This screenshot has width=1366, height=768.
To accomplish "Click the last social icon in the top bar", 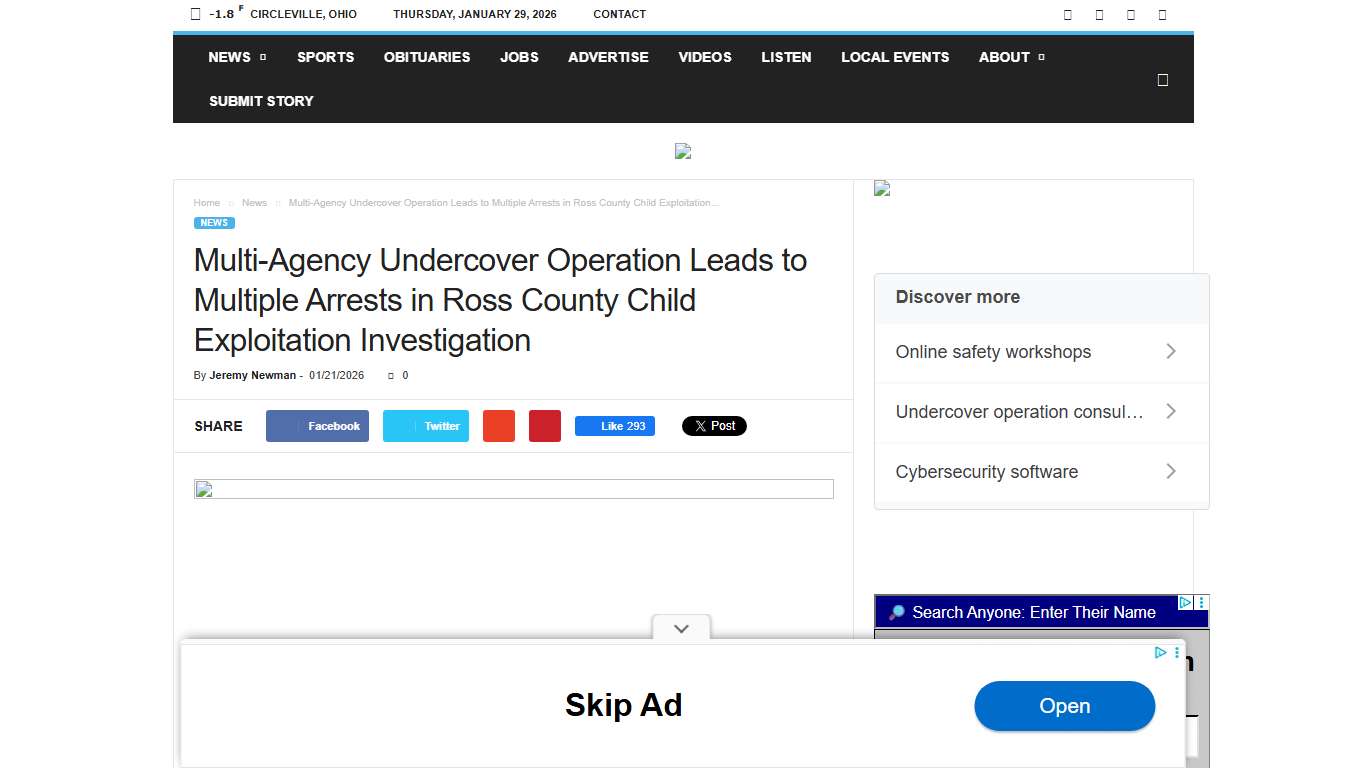I will [1161, 14].
